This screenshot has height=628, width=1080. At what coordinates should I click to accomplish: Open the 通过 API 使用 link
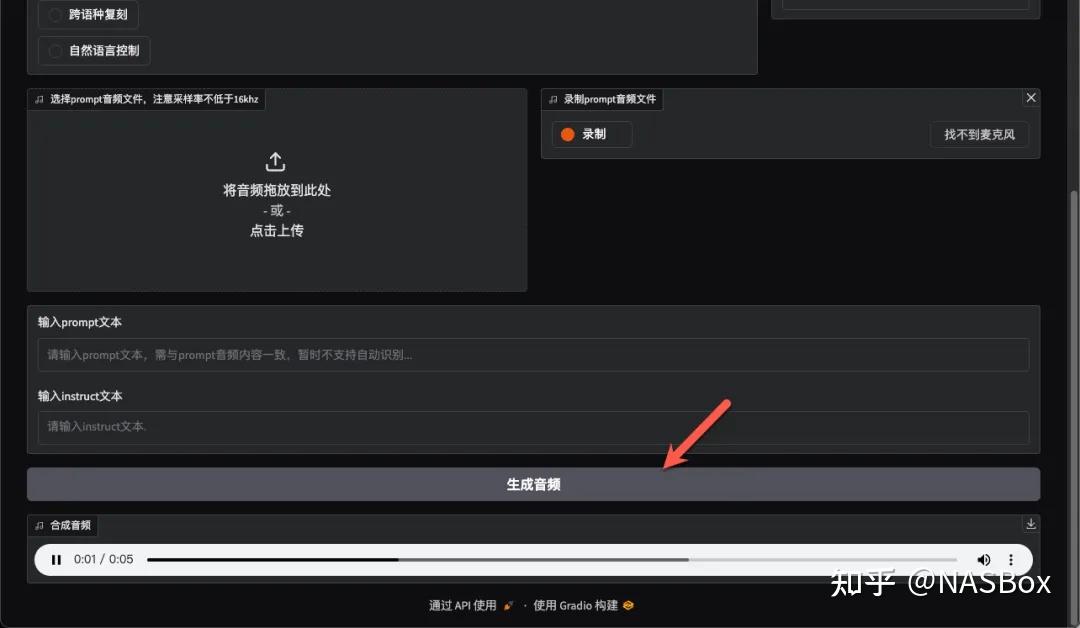(x=463, y=605)
